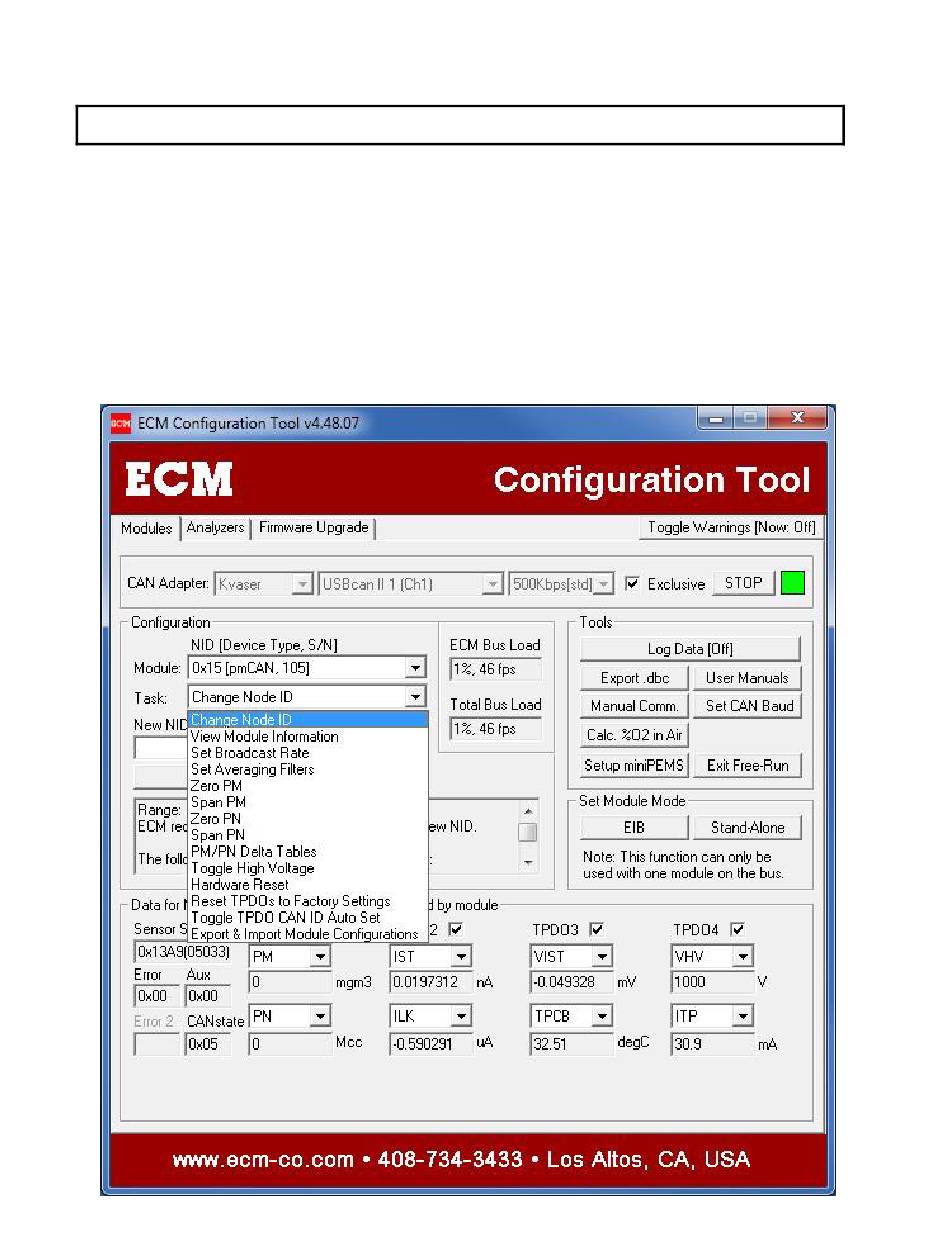The image size is (950, 1254).
Task: Select Export & Import Module Configurations task
Action: point(308,934)
